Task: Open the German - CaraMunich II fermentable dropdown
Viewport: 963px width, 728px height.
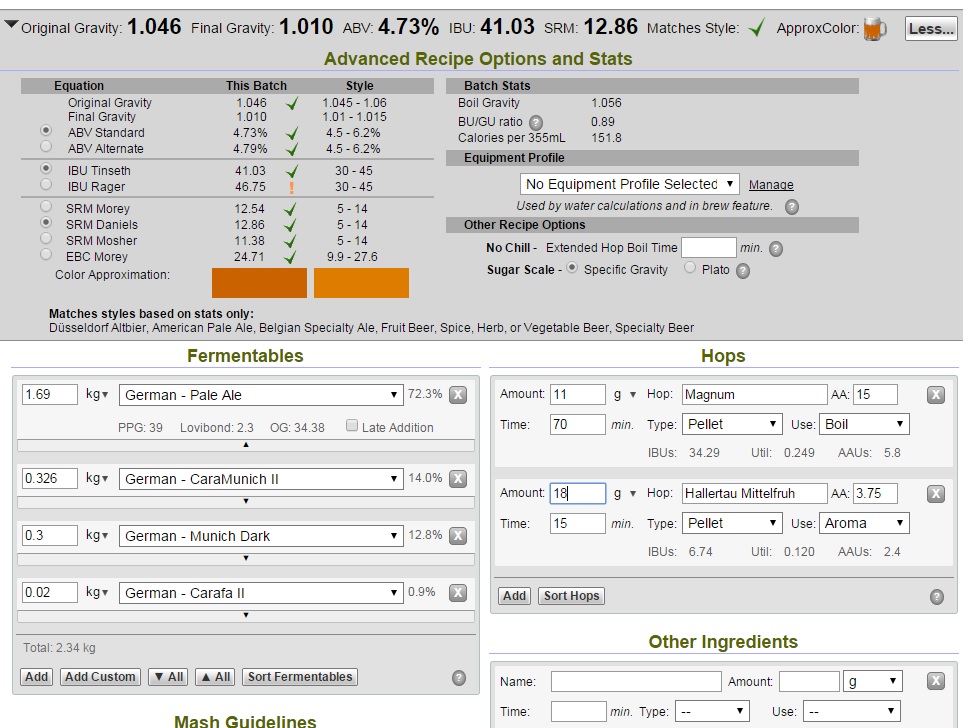Action: (261, 479)
